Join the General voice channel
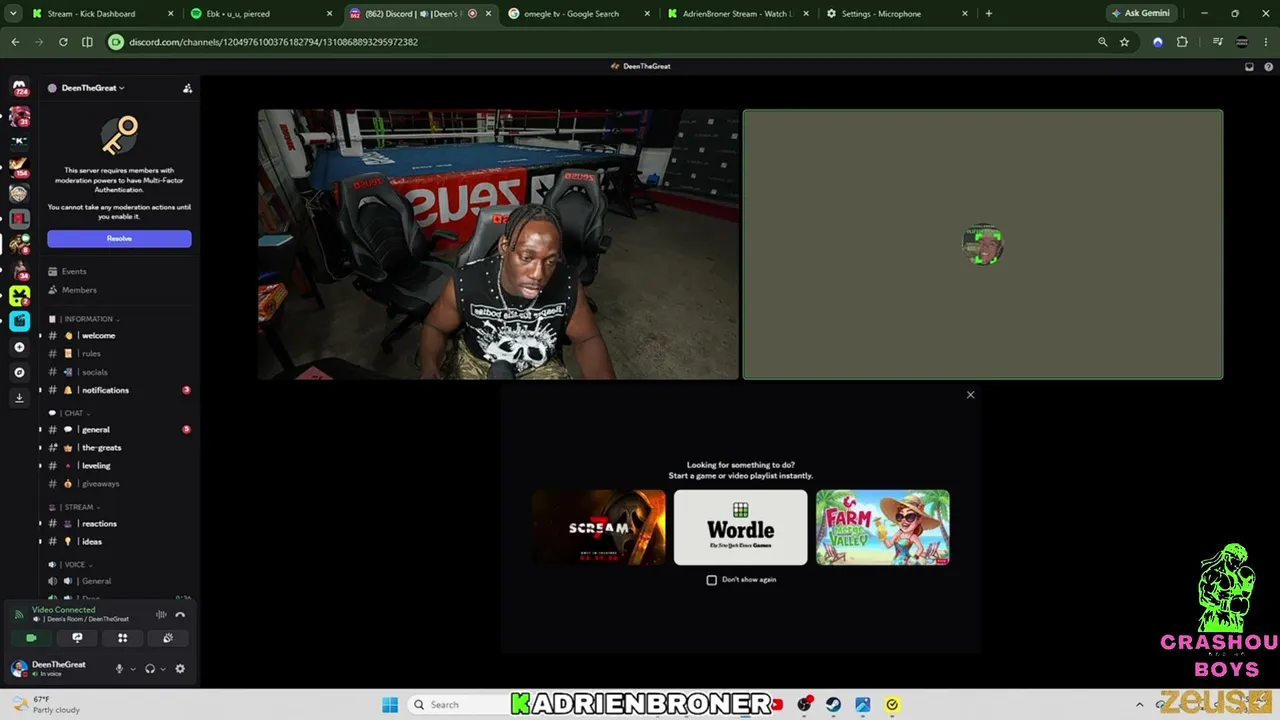The height and width of the screenshot is (720, 1280). pos(96,581)
